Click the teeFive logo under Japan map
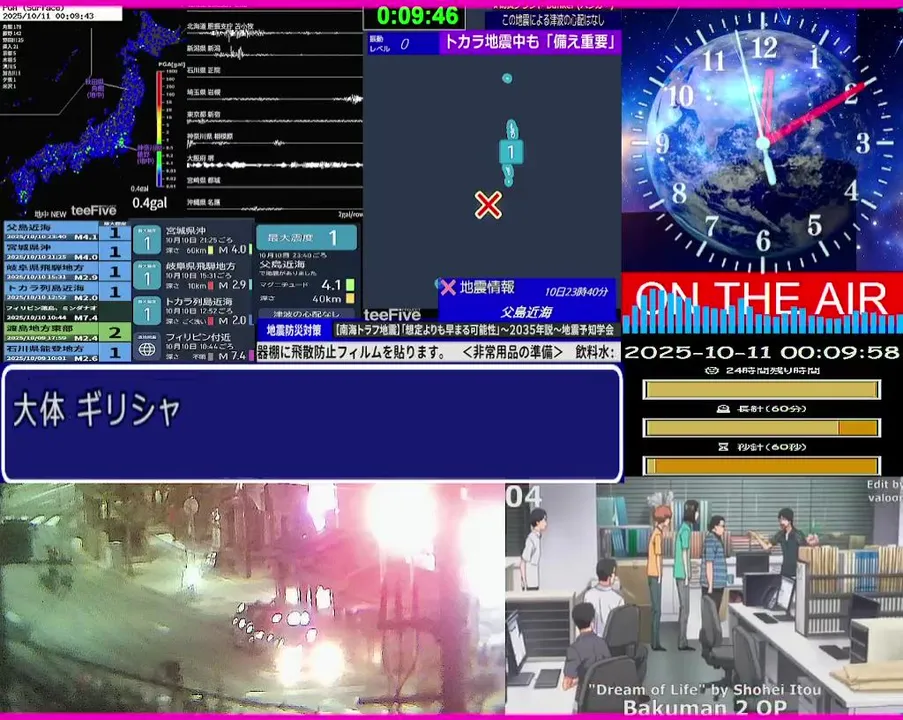Screen dimensions: 903x720 click(93, 211)
